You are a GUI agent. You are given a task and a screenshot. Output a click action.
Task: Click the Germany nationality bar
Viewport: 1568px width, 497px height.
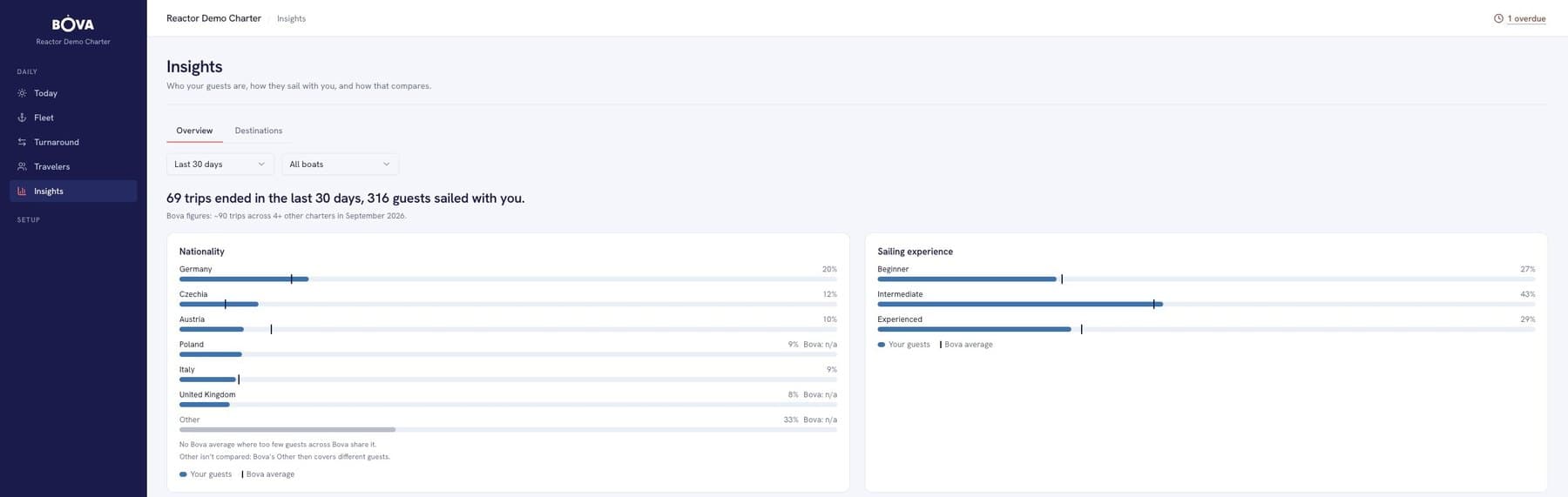coord(244,279)
